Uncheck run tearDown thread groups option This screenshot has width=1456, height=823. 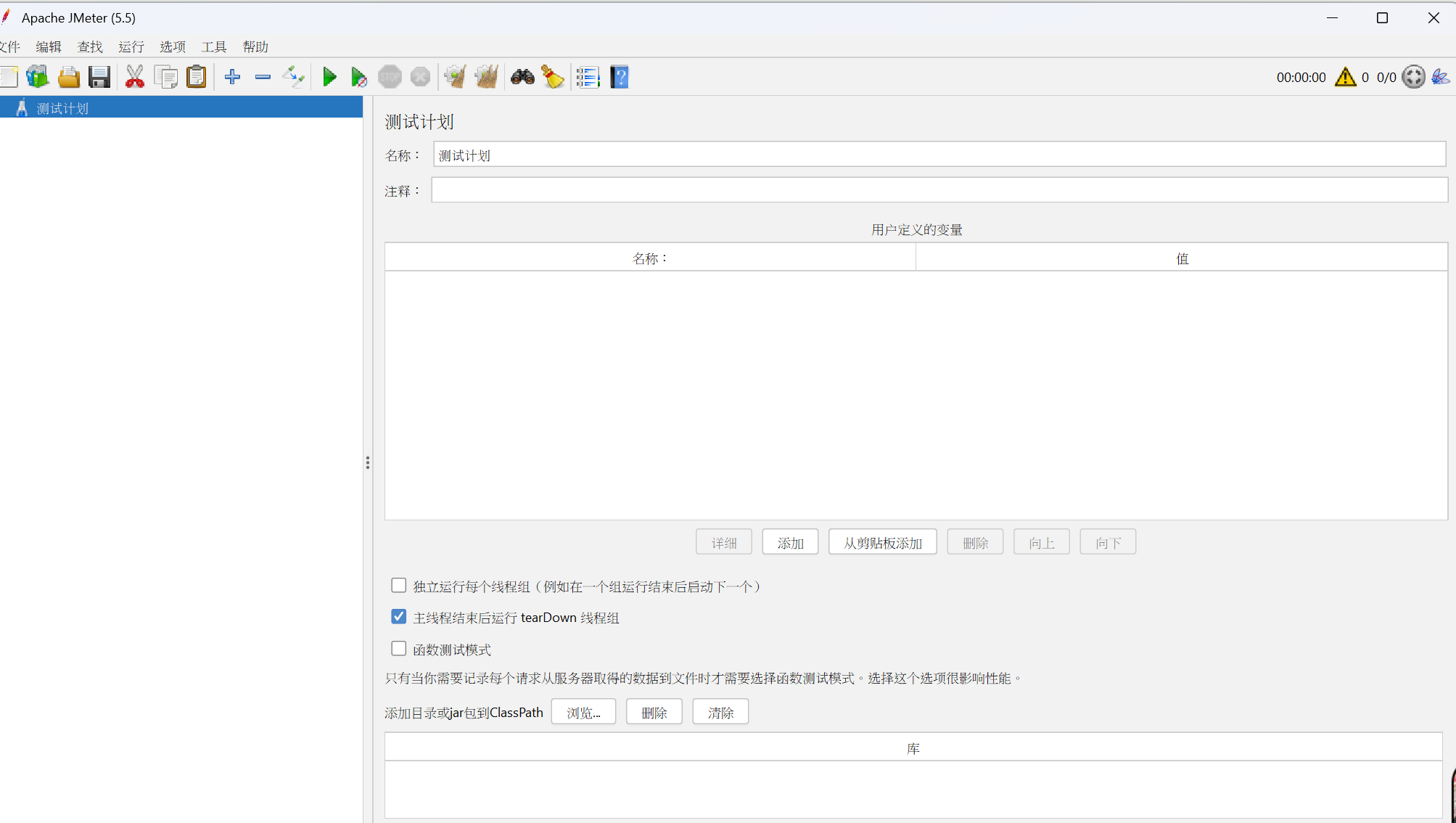pyautogui.click(x=398, y=617)
